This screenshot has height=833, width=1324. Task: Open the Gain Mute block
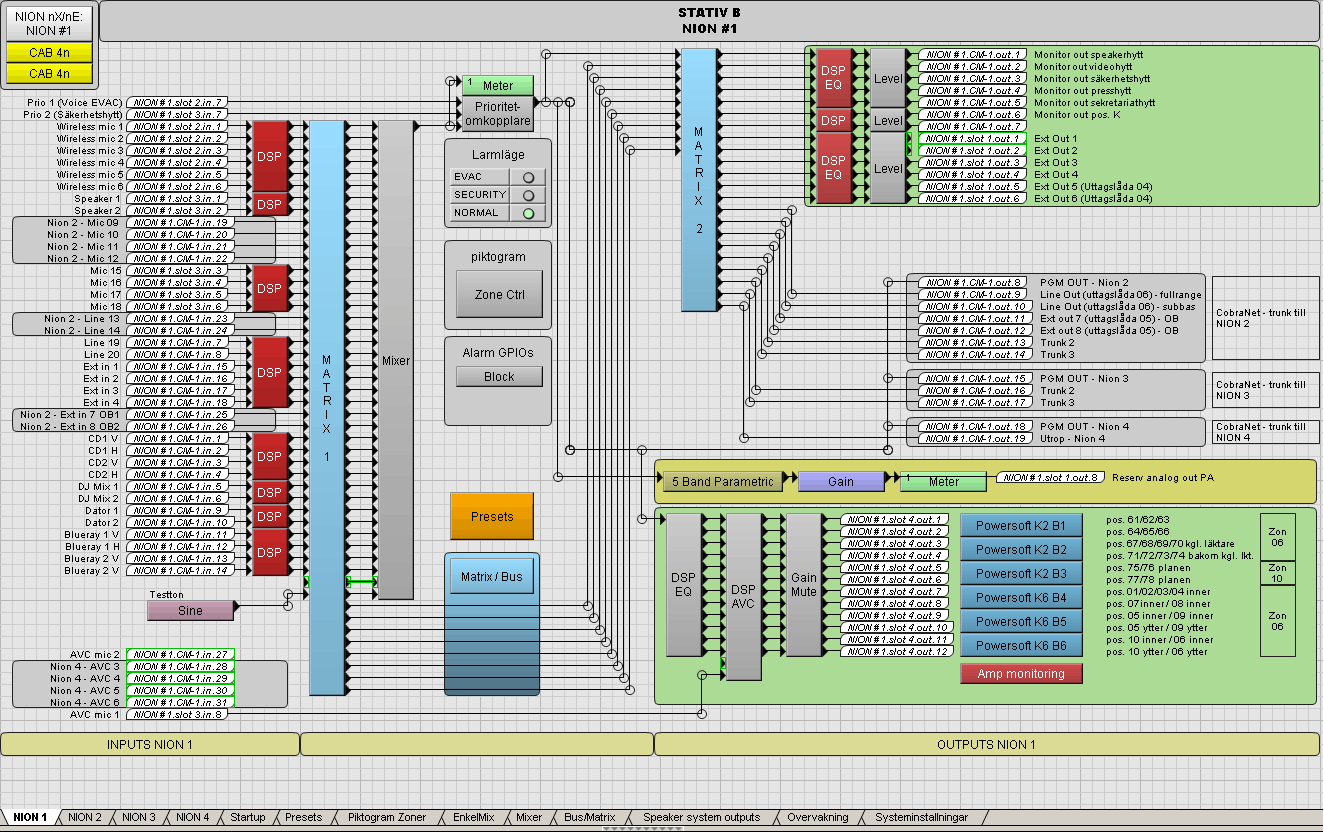coord(803,585)
